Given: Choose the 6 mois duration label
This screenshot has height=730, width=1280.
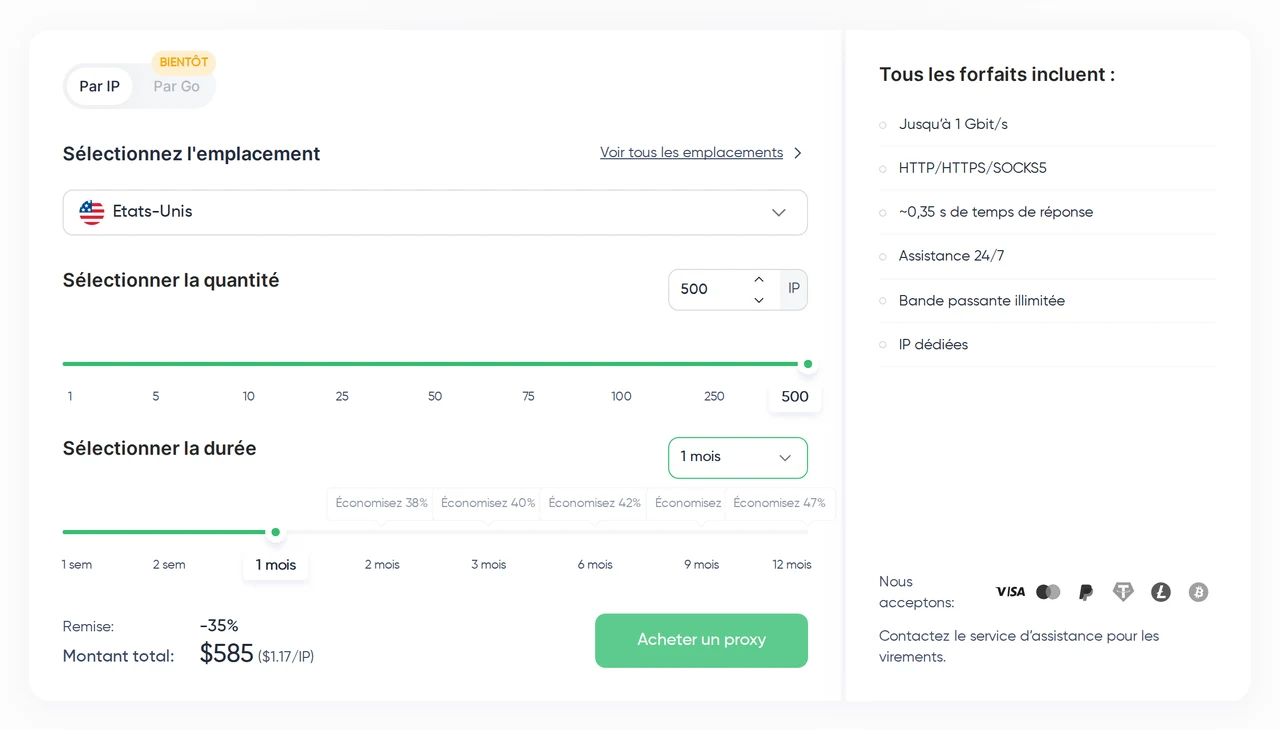Looking at the screenshot, I should (x=595, y=565).
